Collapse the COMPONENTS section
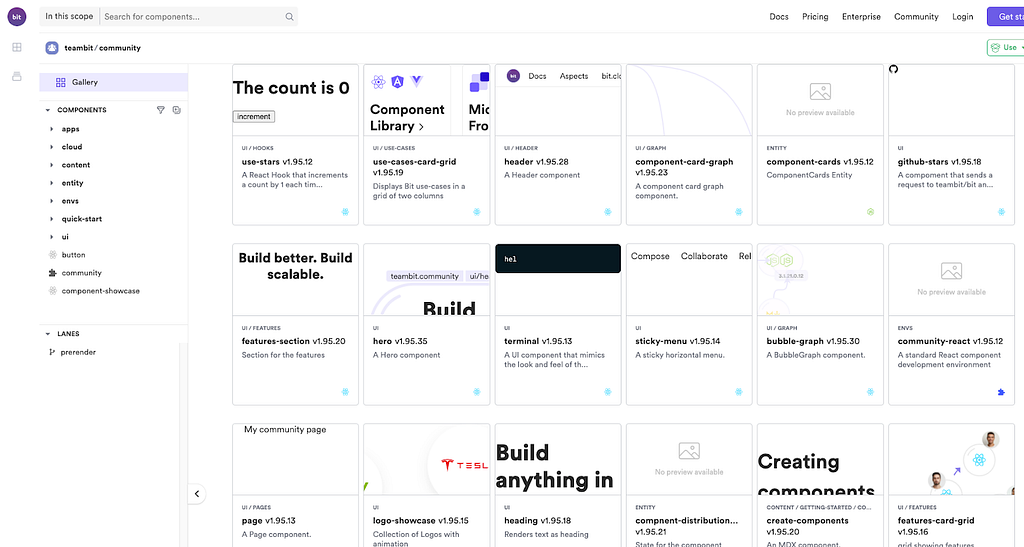Image resolution: width=1024 pixels, height=547 pixels. (x=48, y=110)
